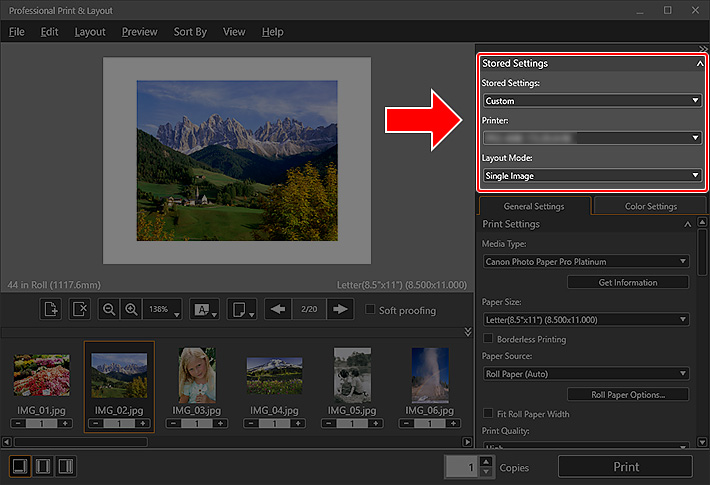
Task: Zoom out the preview
Action: pyautogui.click(x=110, y=310)
